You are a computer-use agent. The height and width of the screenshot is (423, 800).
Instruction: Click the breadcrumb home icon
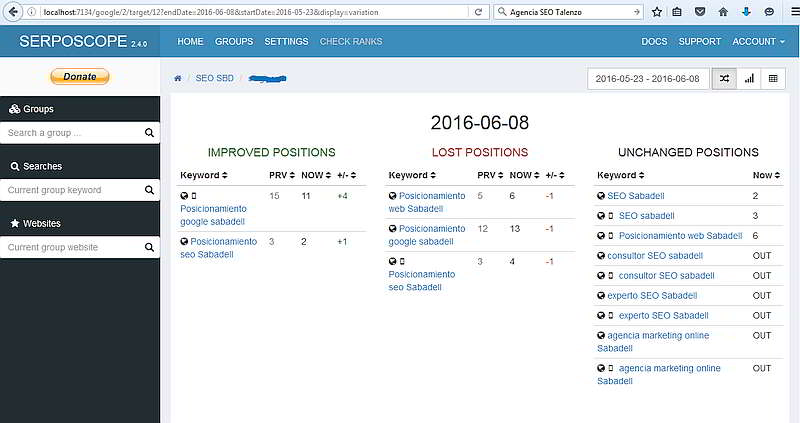click(x=178, y=79)
